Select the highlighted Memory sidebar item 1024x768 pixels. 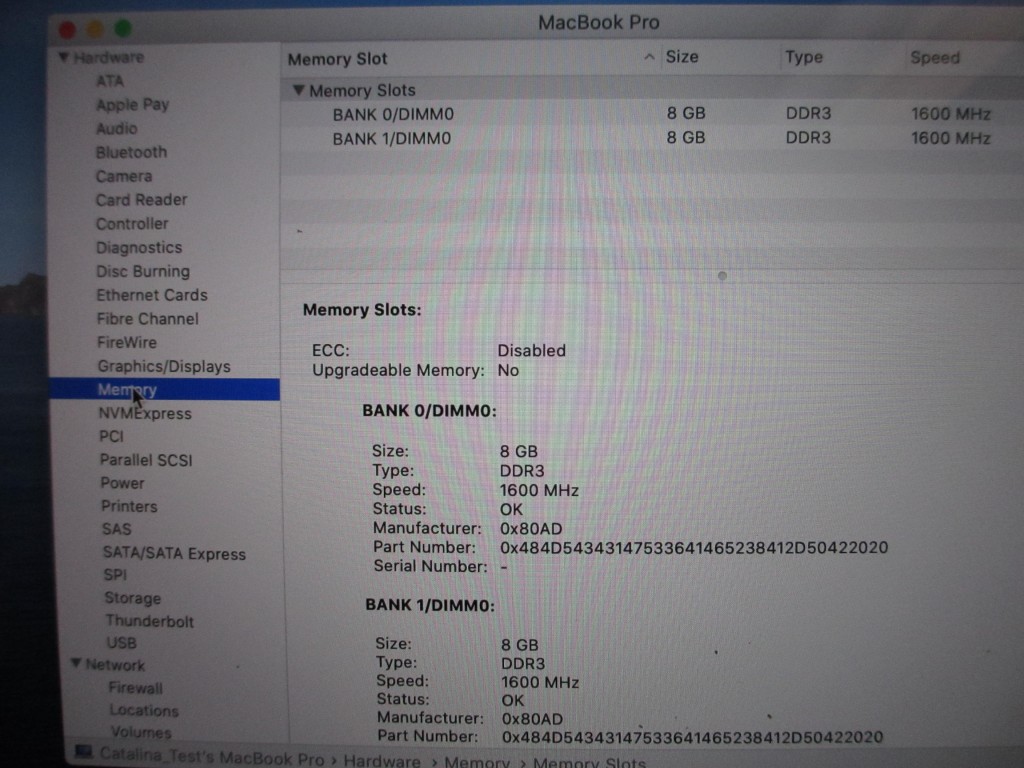point(165,390)
